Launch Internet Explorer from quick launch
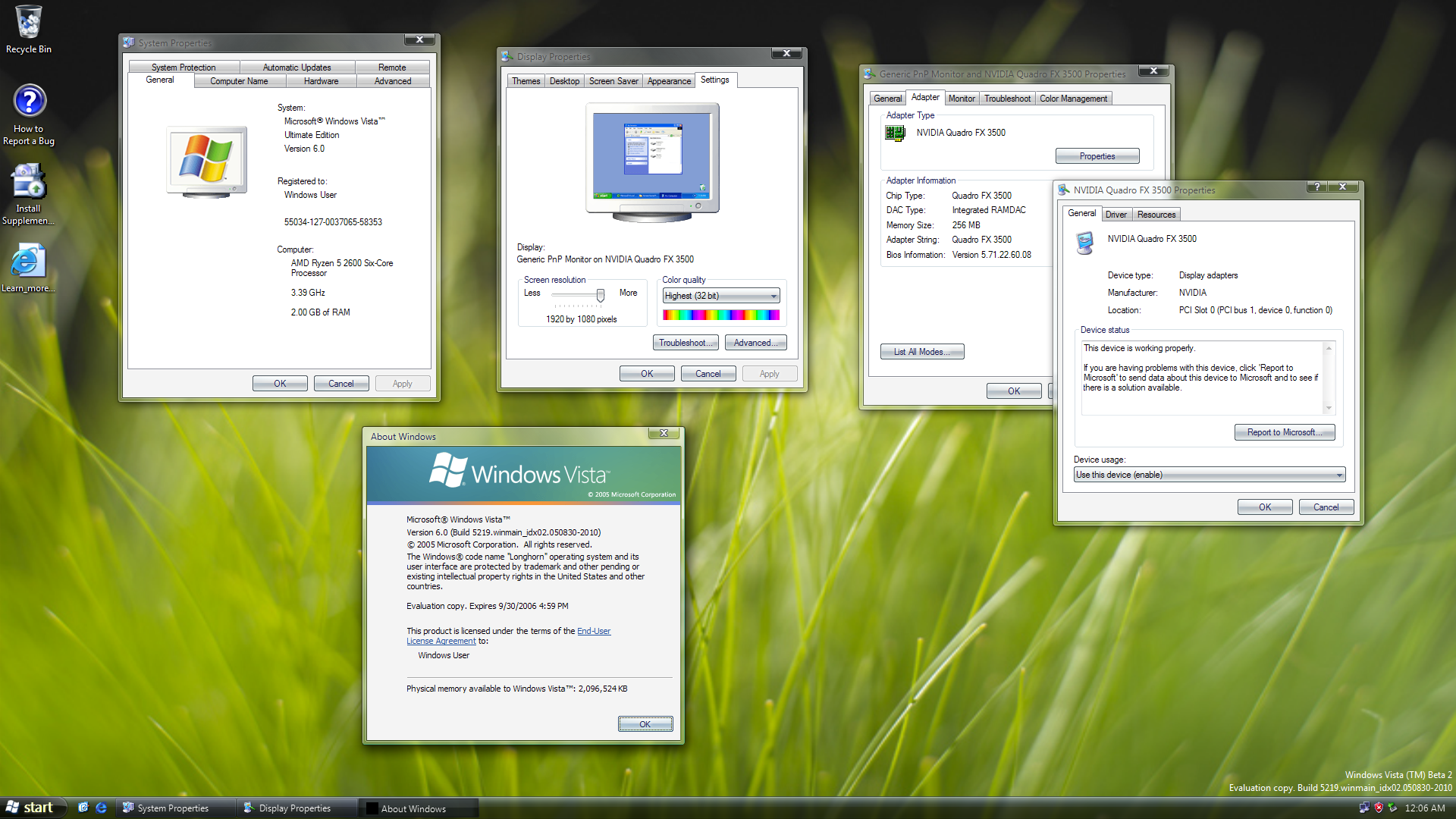 [x=101, y=808]
